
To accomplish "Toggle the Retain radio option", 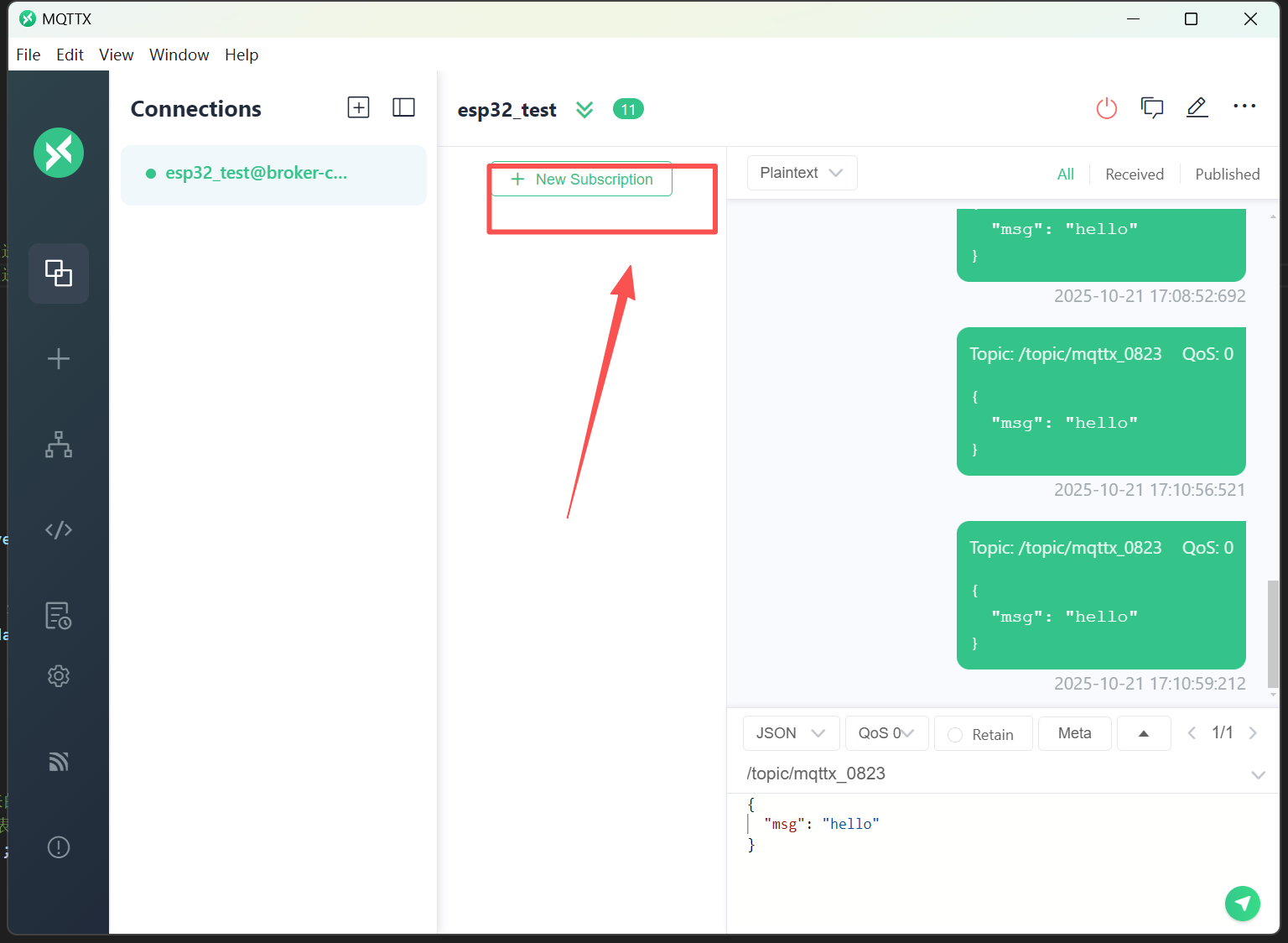I will click(x=955, y=735).
